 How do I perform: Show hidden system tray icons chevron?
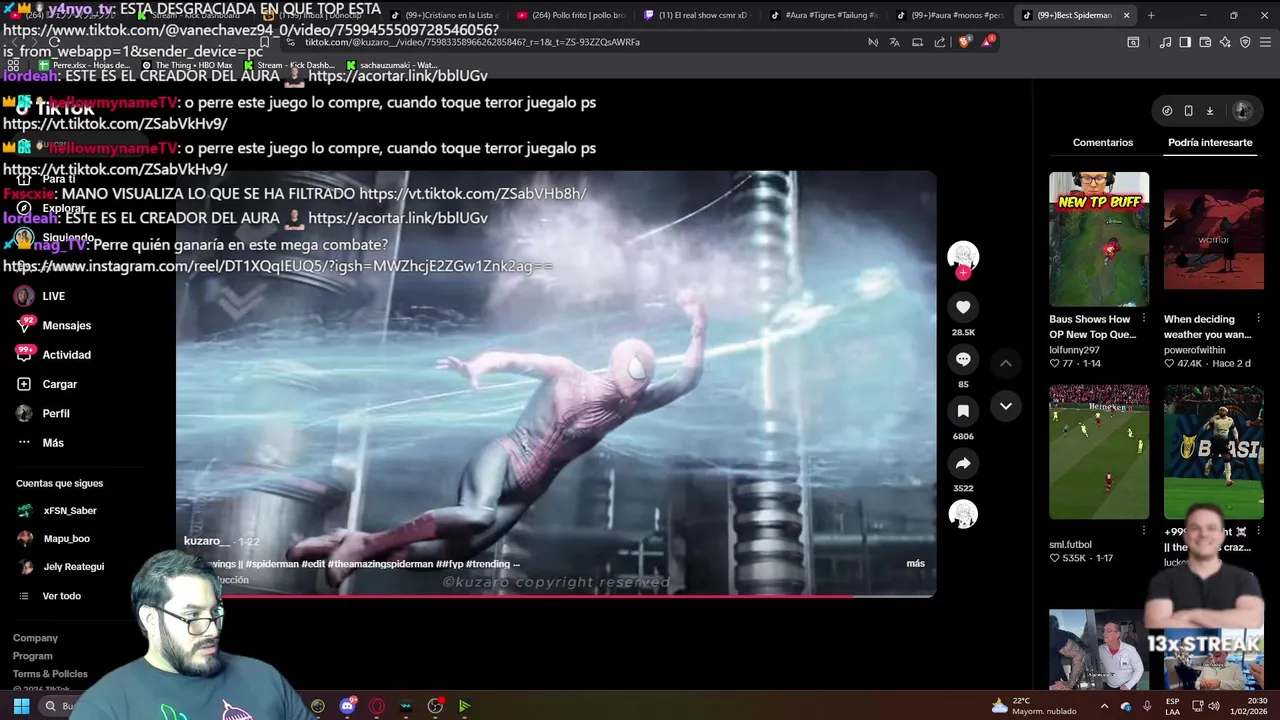coord(1104,706)
